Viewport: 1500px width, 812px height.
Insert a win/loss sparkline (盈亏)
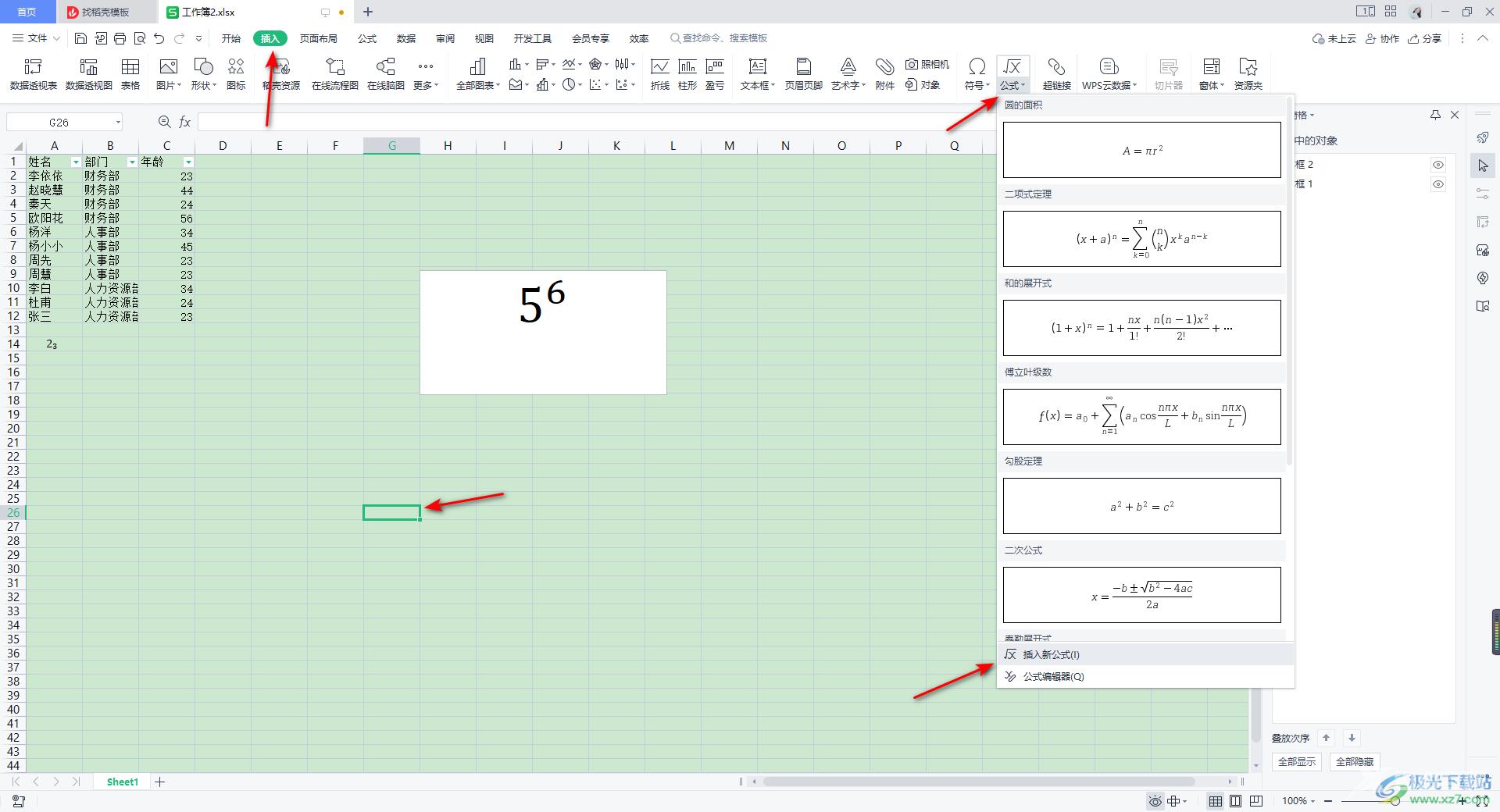point(715,74)
